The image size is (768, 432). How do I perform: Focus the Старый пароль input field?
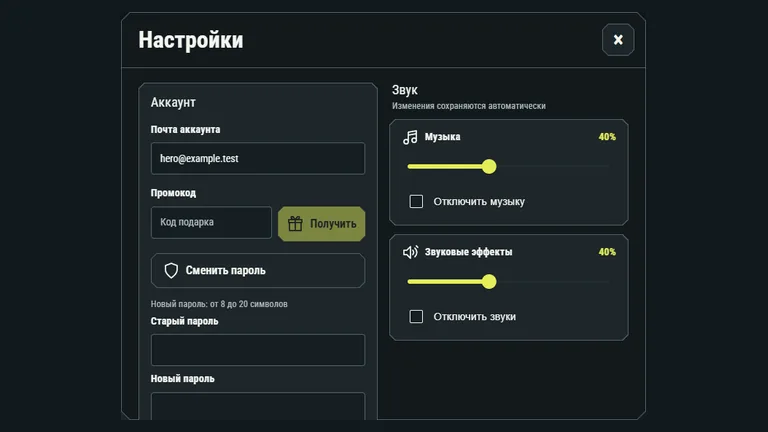pos(258,350)
